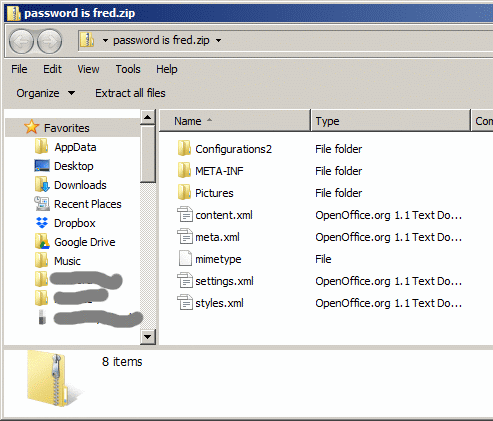The width and height of the screenshot is (493, 421).
Task: Click the Favorites star icon
Action: pyautogui.click(x=31, y=127)
